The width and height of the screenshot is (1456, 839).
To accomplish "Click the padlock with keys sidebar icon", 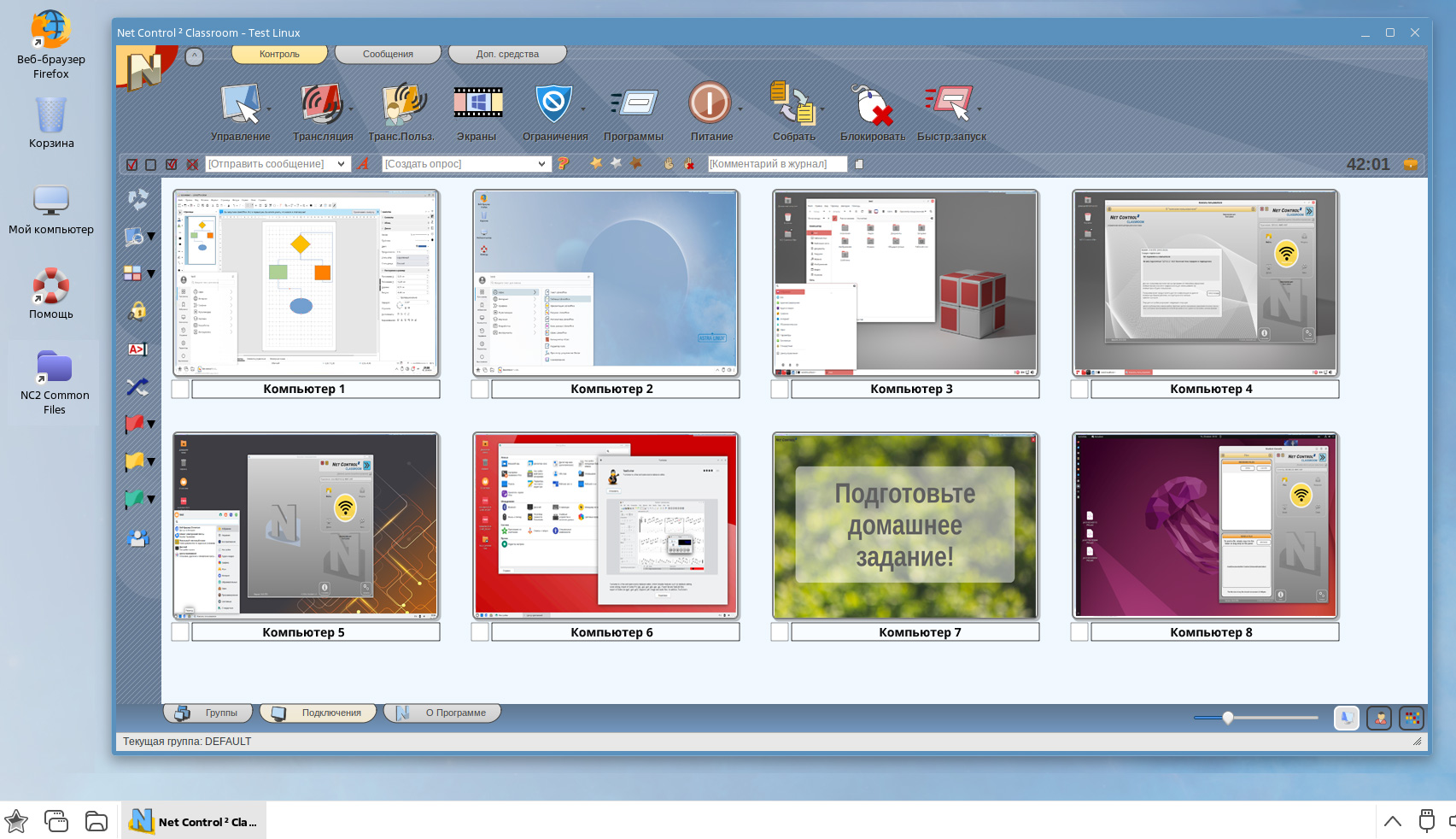I will (x=137, y=311).
